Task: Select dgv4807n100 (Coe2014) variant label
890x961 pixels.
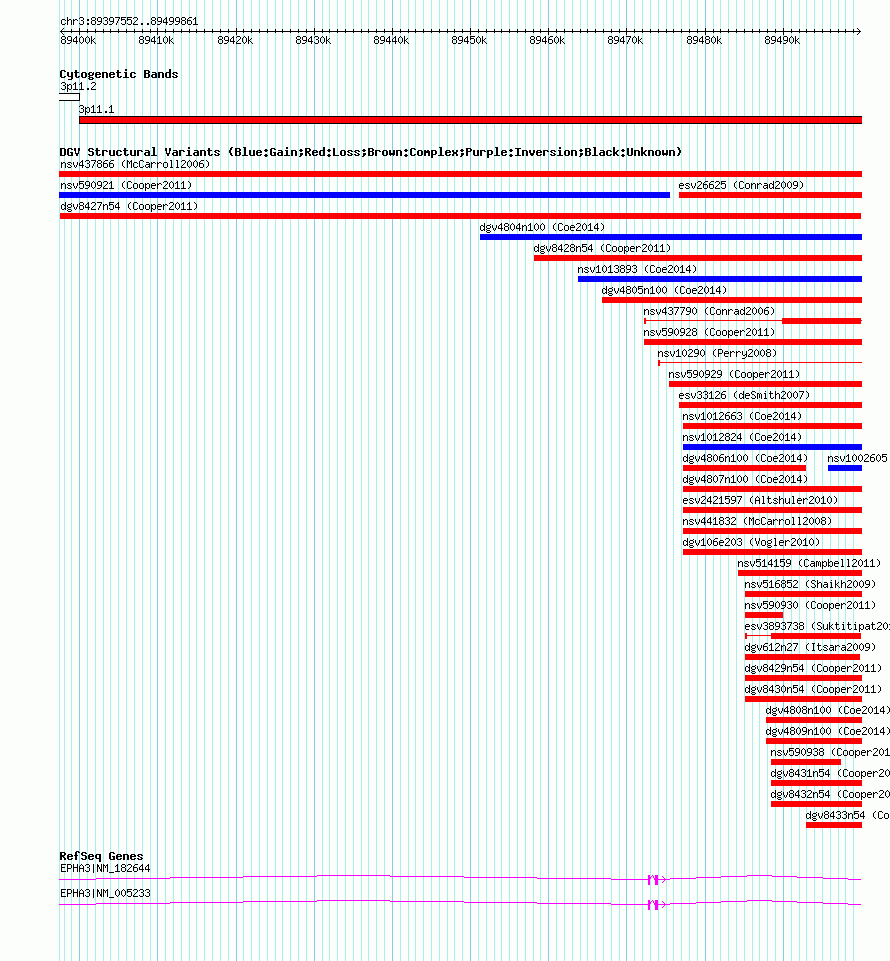Action: pos(745,479)
